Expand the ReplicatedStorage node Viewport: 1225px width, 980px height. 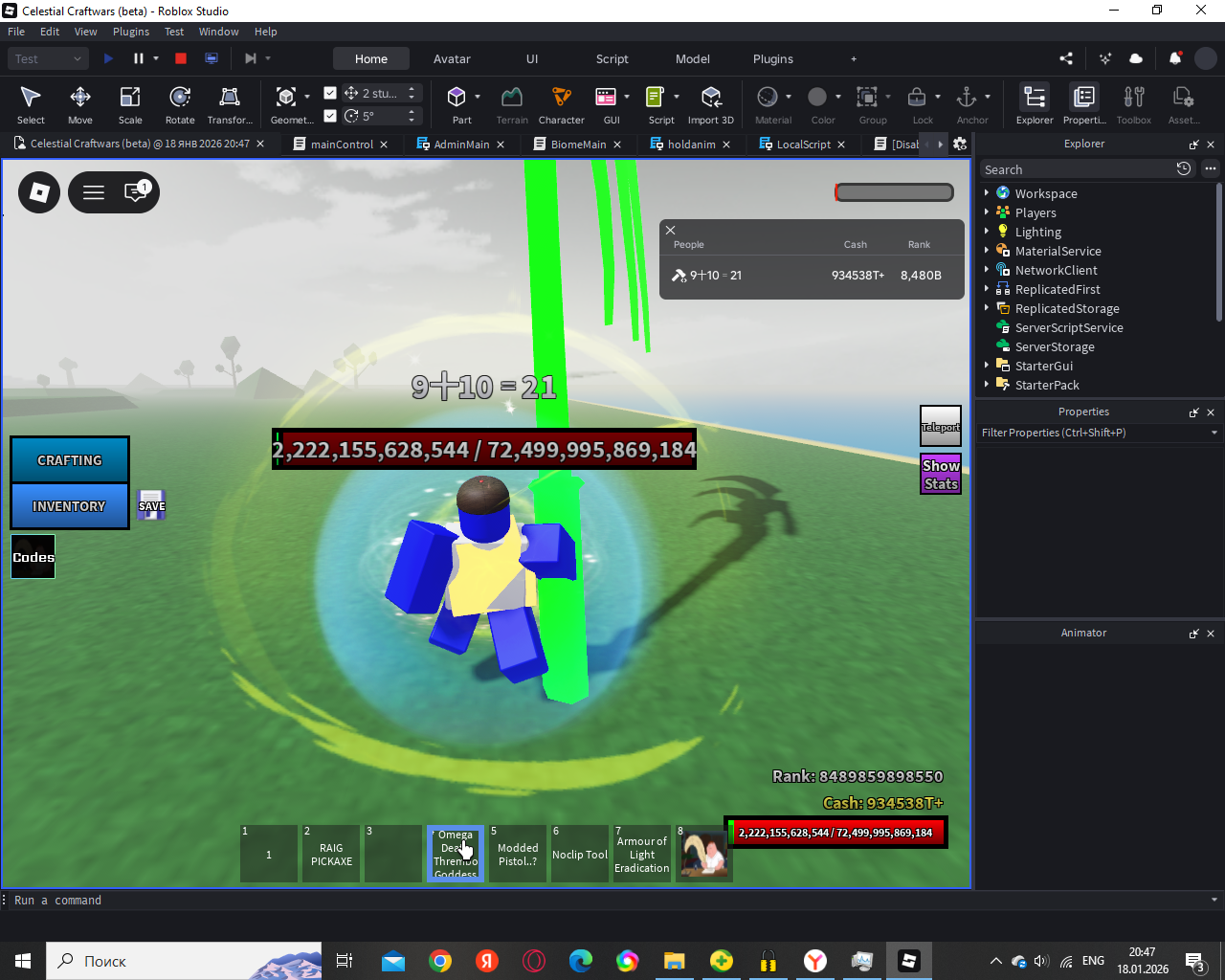pyautogui.click(x=987, y=307)
